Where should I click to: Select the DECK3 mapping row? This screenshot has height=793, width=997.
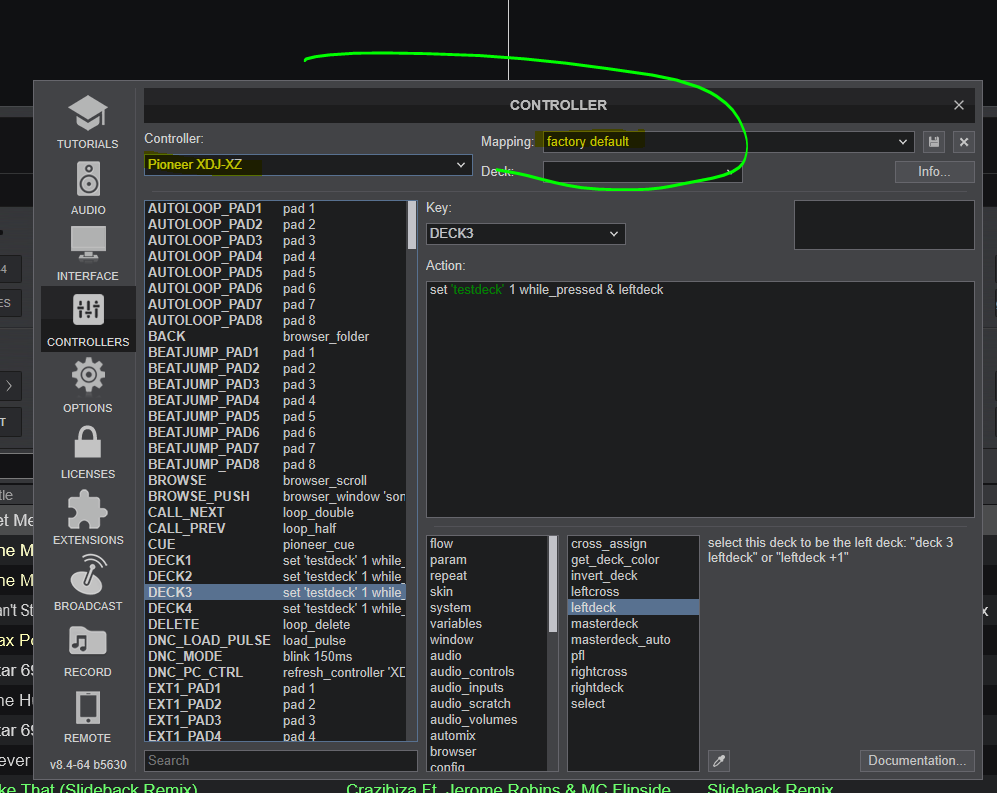[x=275, y=593]
